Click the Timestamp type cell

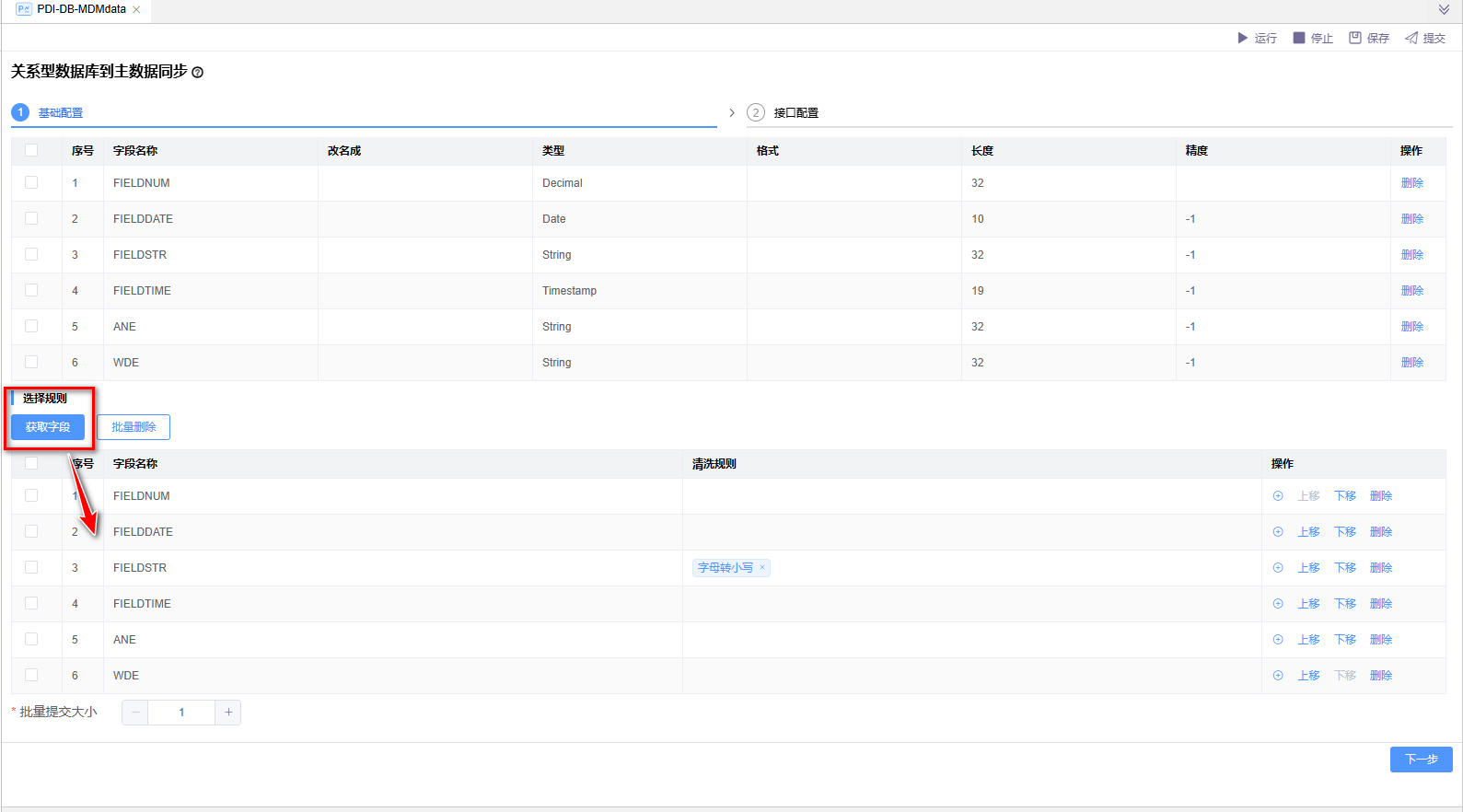pos(640,291)
